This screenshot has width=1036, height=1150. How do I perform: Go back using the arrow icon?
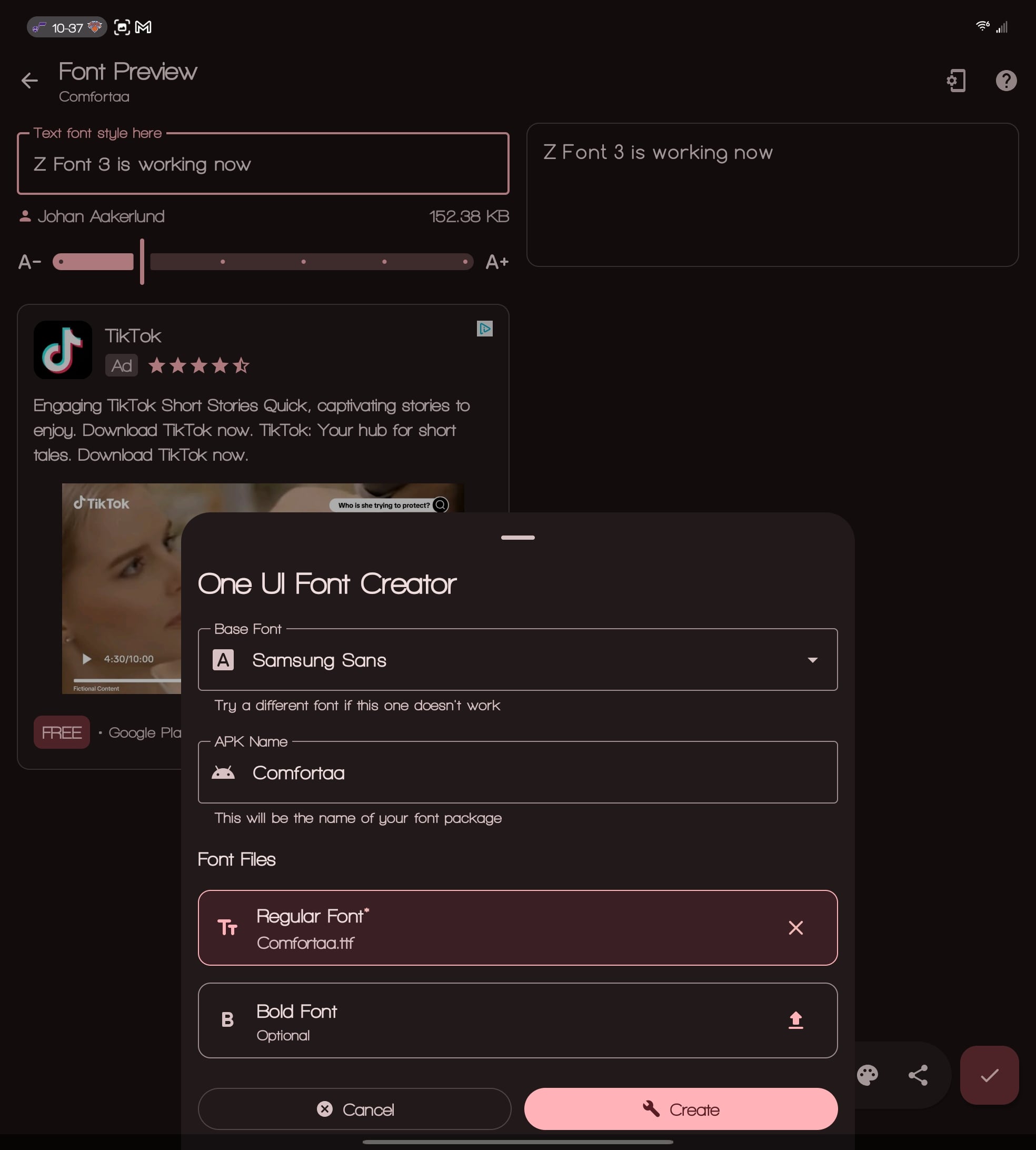(29, 80)
